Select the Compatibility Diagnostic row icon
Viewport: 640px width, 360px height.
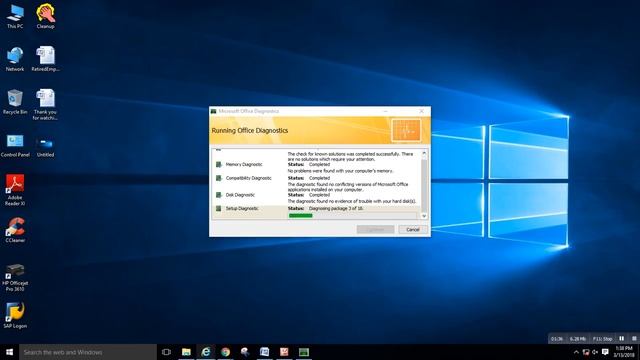219,178
